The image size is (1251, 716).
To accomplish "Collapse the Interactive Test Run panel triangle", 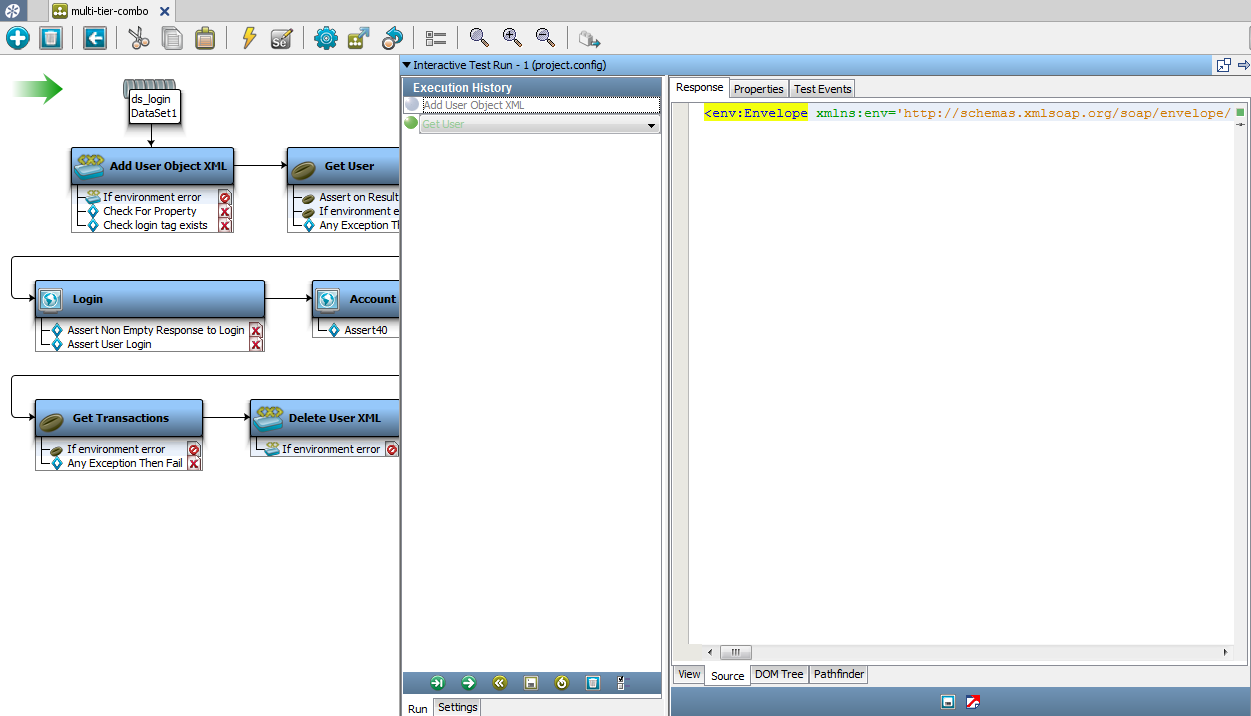I will (x=407, y=65).
